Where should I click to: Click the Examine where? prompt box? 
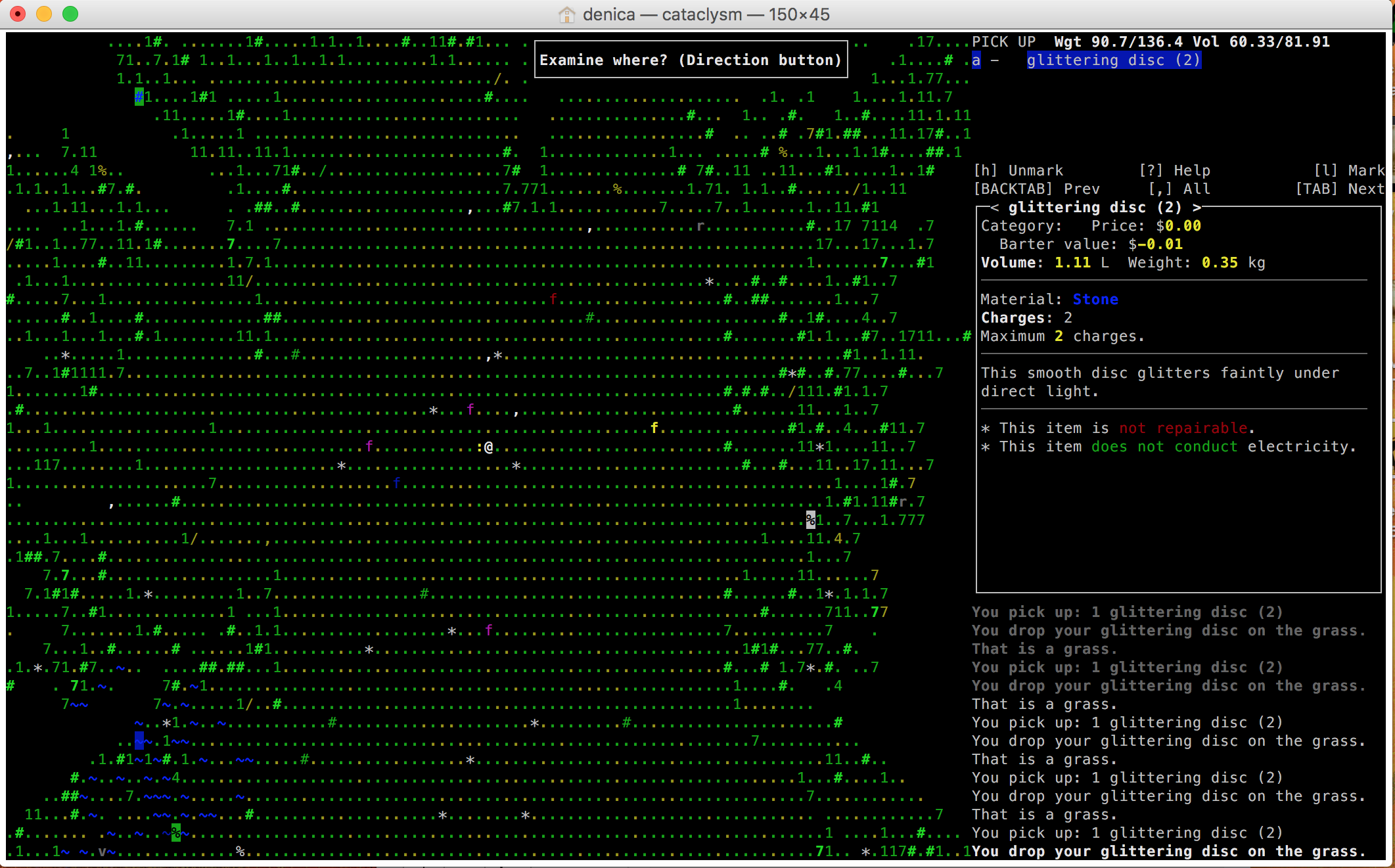691,60
